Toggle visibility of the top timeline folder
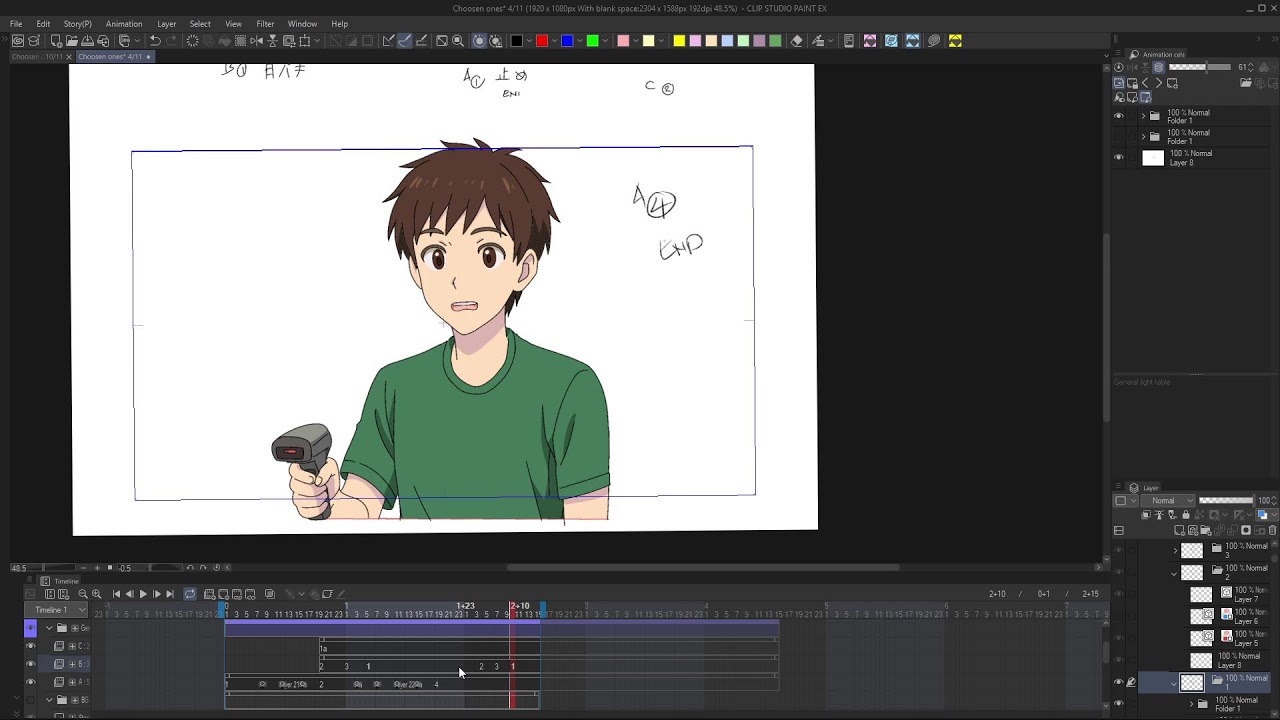The image size is (1280, 720). 30,628
